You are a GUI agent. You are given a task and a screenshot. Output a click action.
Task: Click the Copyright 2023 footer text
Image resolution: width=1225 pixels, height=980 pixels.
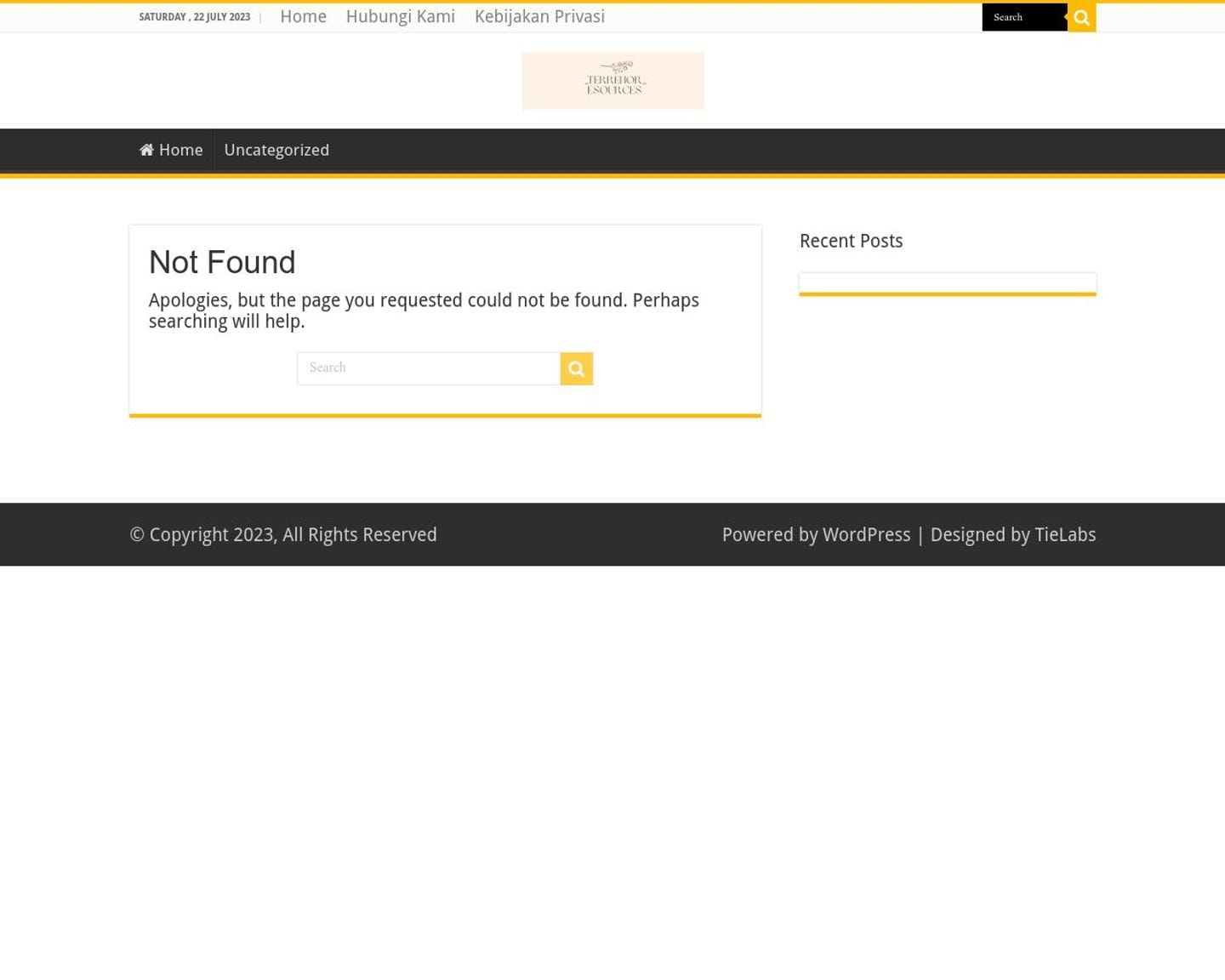point(283,535)
